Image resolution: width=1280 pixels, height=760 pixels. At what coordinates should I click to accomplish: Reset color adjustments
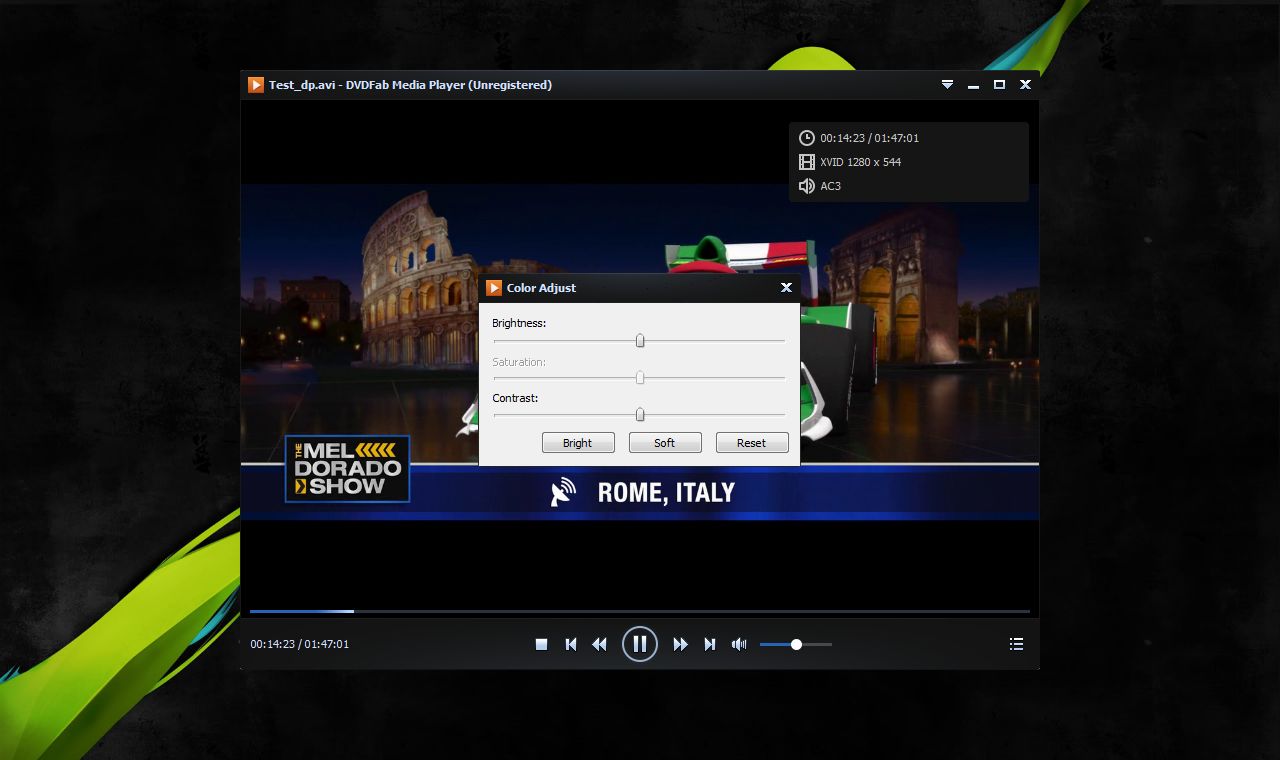pyautogui.click(x=752, y=443)
